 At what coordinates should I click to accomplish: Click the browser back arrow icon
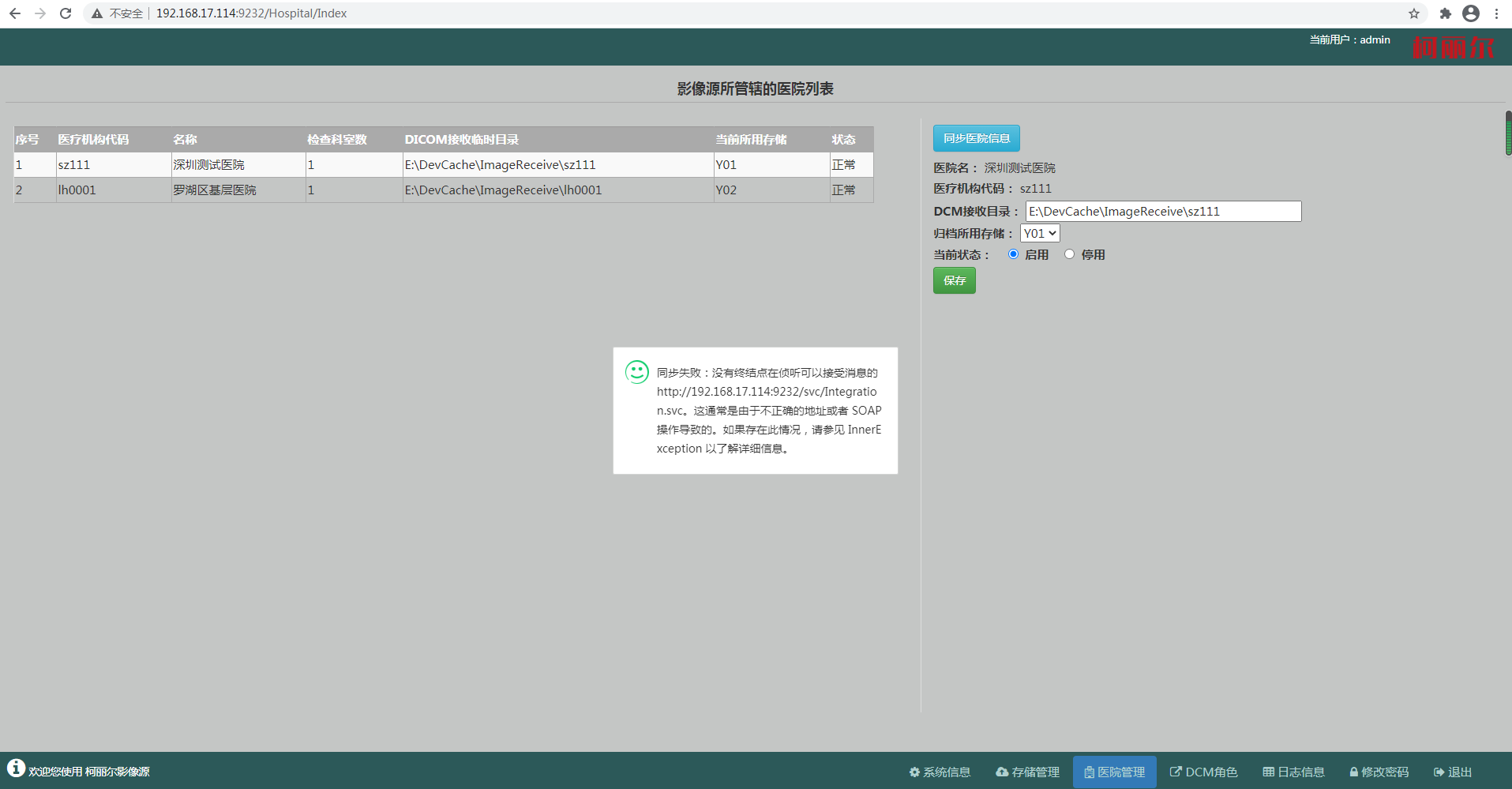(15, 13)
